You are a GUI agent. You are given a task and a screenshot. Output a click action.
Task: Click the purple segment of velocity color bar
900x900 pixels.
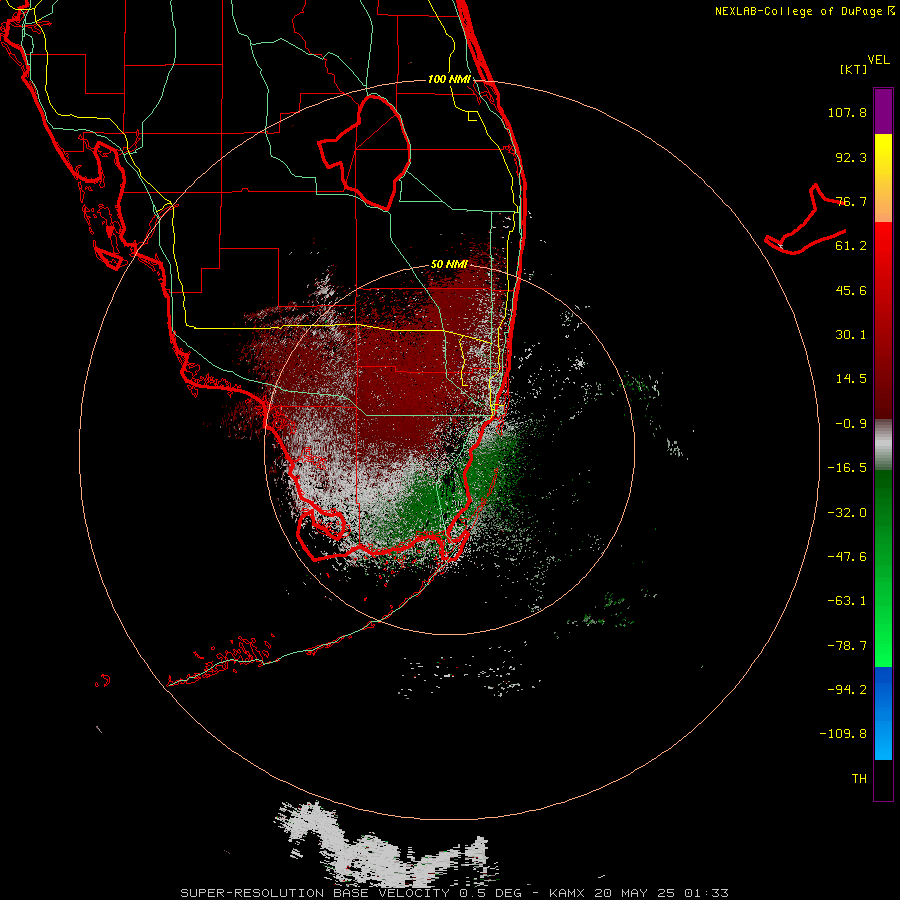[x=883, y=111]
